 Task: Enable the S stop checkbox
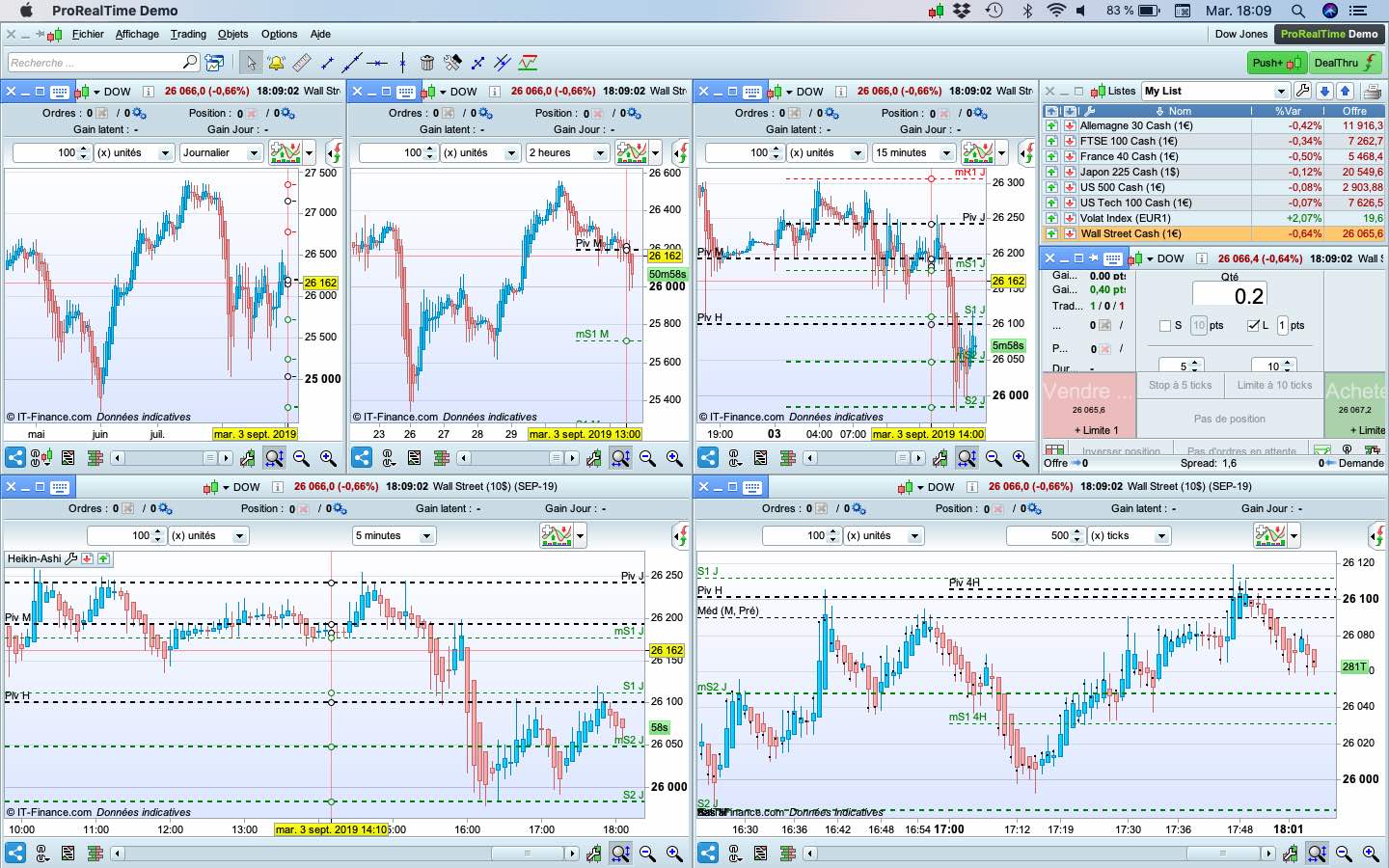(x=1164, y=326)
